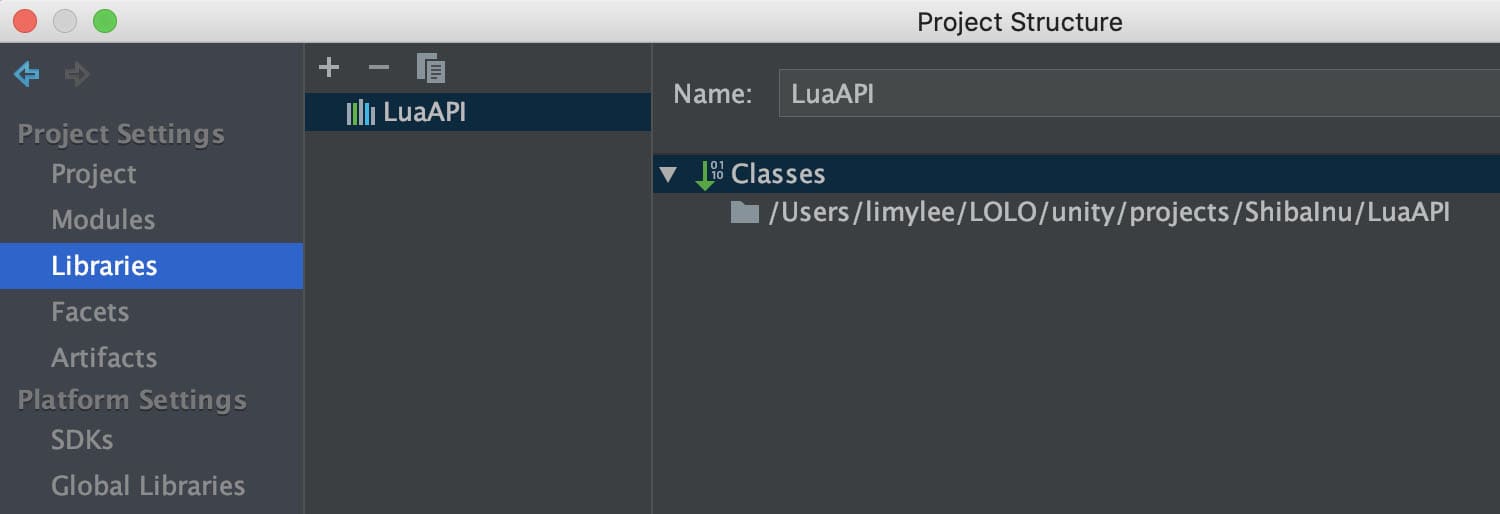Screen dimensions: 1500x514
Task: Click the back navigation arrow
Action: (27, 74)
